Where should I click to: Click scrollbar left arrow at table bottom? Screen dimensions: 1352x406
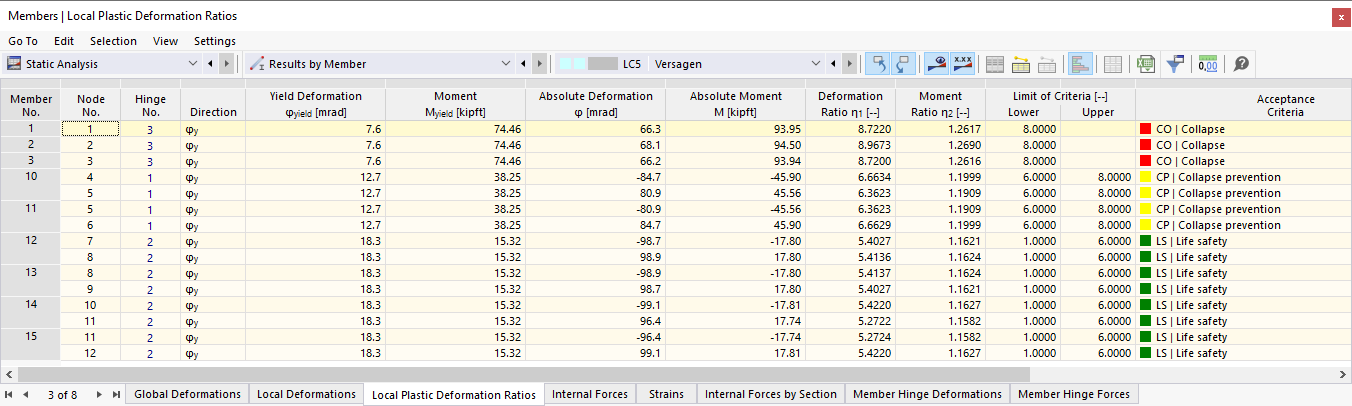[x=7, y=374]
